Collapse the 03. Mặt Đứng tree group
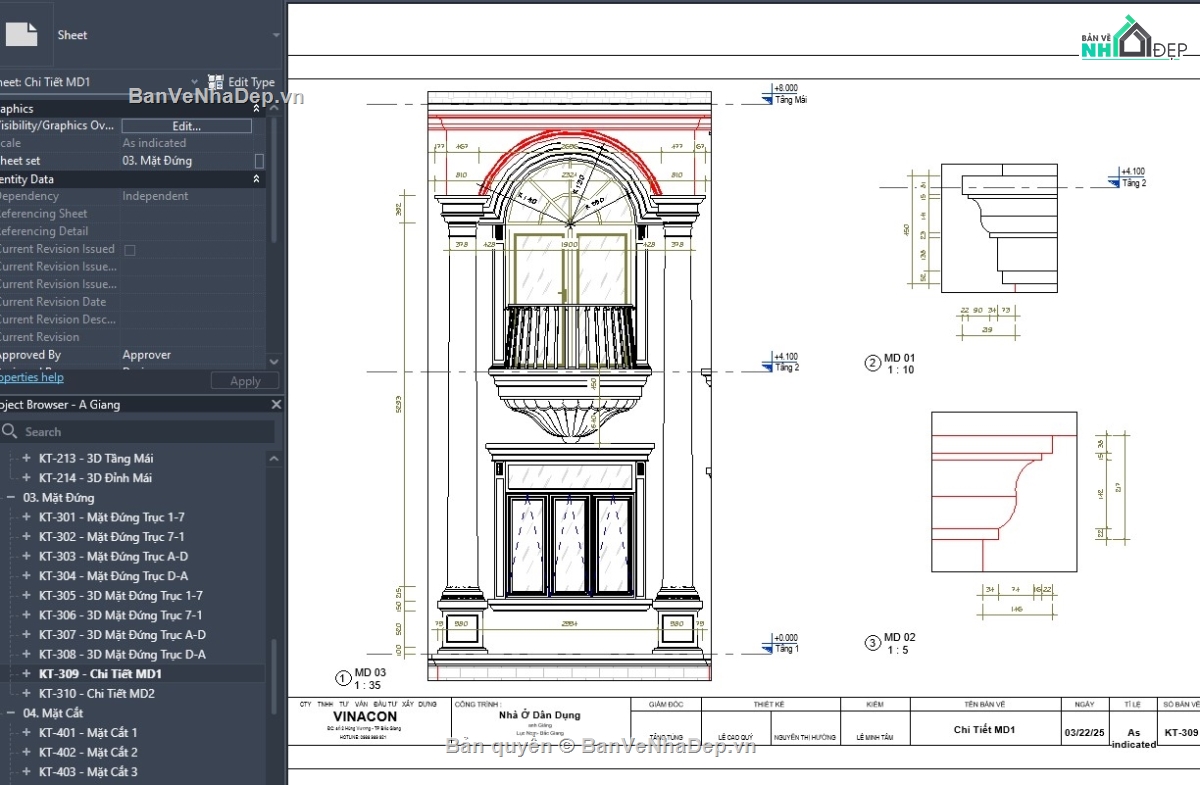The width and height of the screenshot is (1200, 785). pyautogui.click(x=11, y=498)
